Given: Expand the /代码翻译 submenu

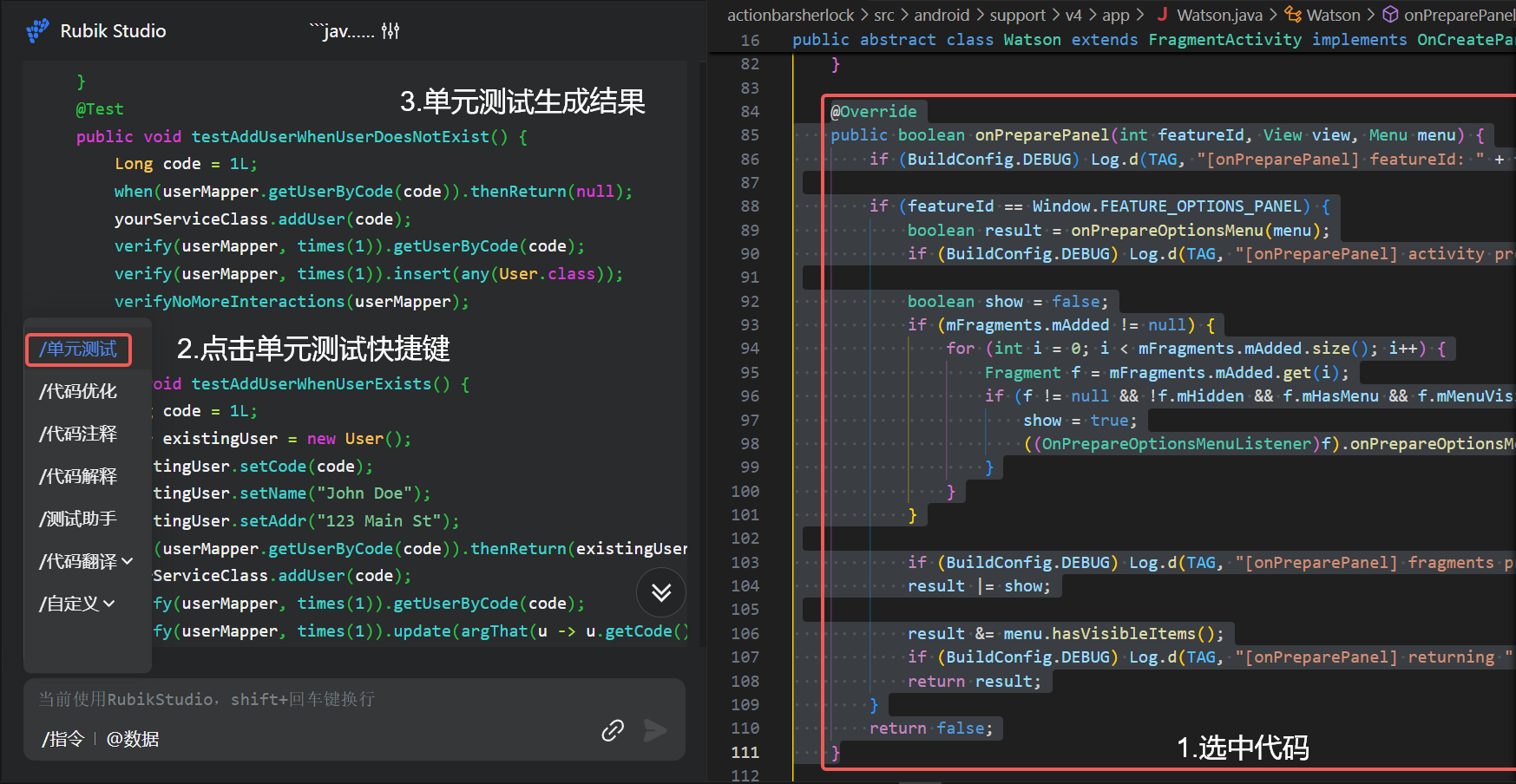Looking at the screenshot, I should coord(86,561).
